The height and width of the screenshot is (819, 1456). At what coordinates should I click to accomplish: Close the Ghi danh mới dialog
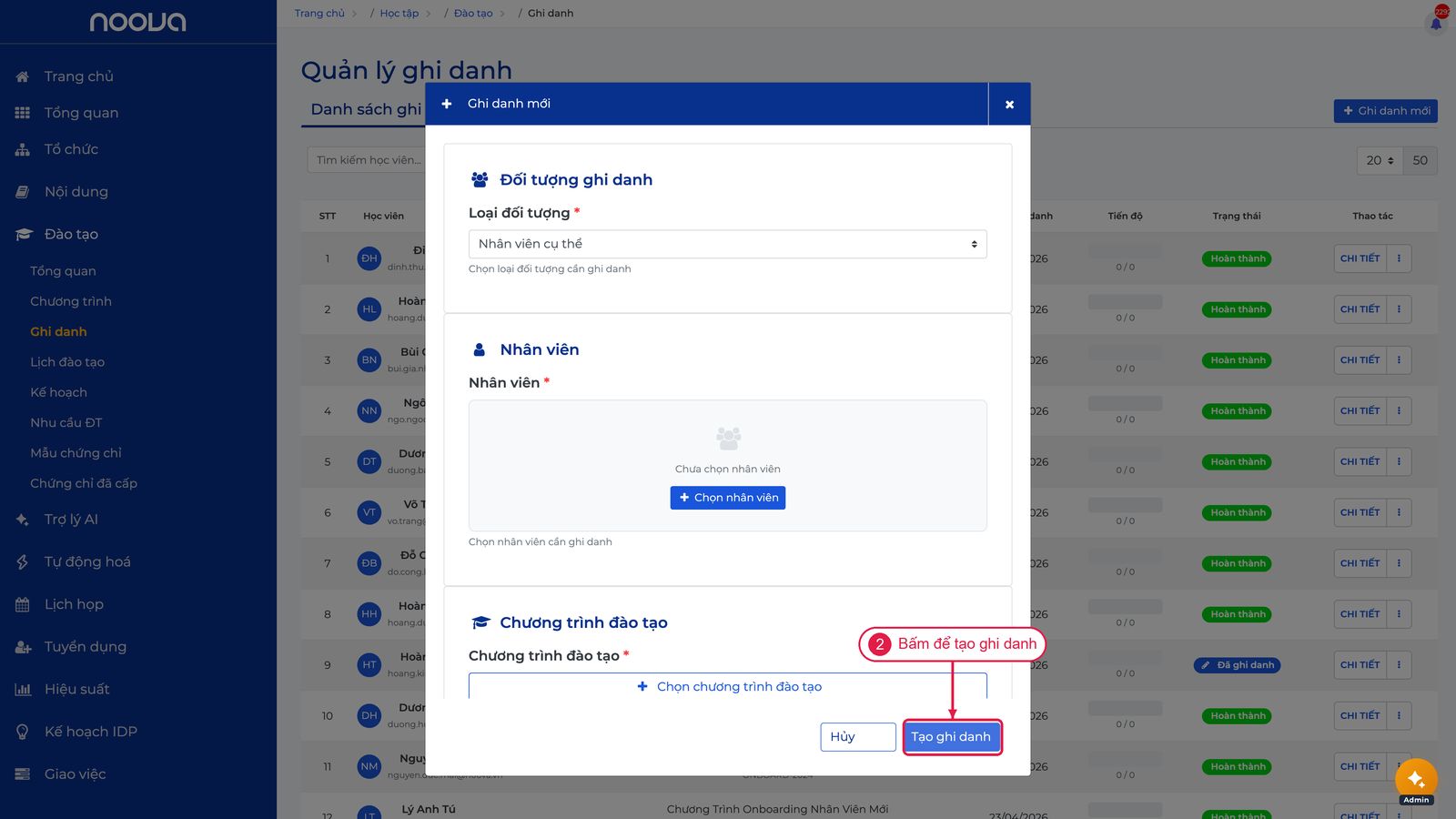pos(1009,104)
